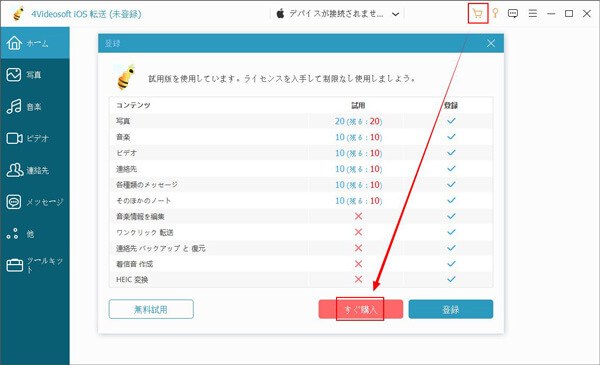This screenshot has width=600, height=365.
Task: Select the 写真 row label in table
Action: point(123,121)
